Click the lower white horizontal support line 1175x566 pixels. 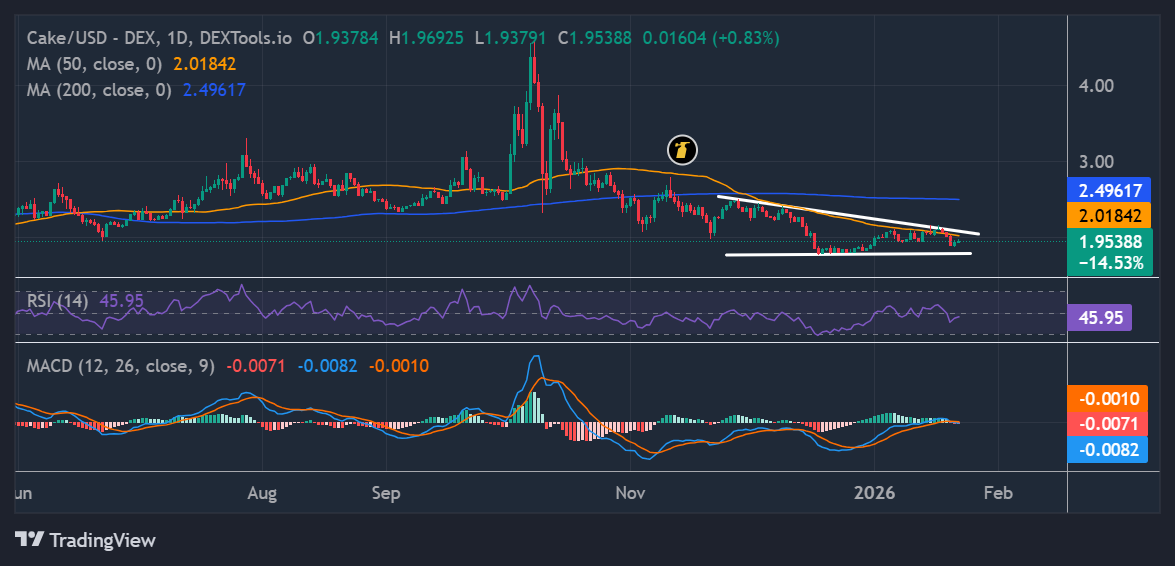848,254
